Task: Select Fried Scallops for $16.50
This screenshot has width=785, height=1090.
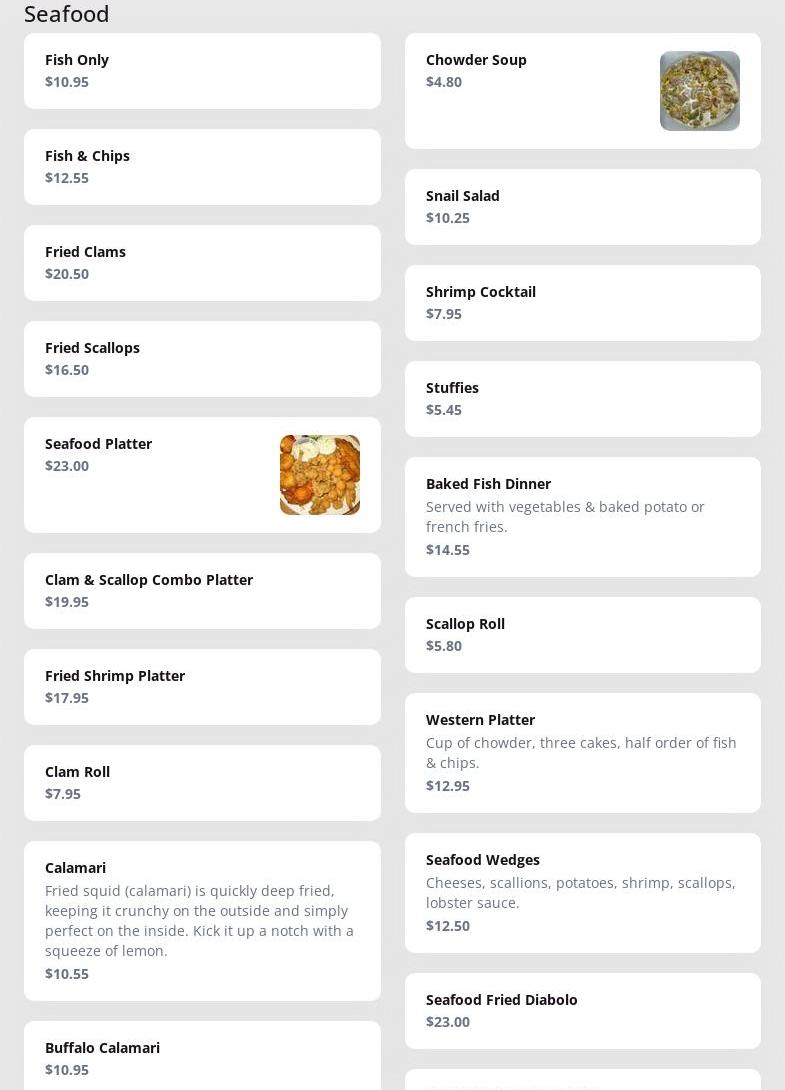Action: 202,359
